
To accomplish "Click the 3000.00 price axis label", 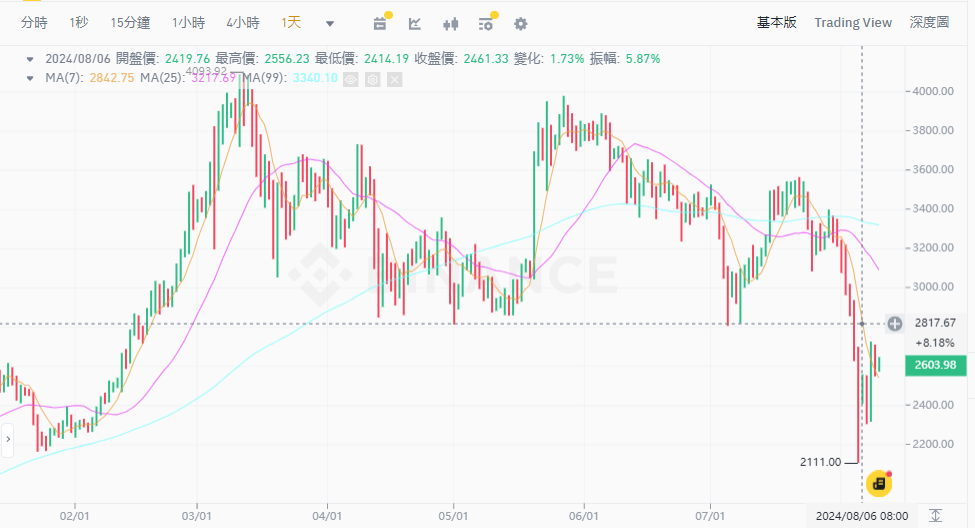I will [933, 287].
